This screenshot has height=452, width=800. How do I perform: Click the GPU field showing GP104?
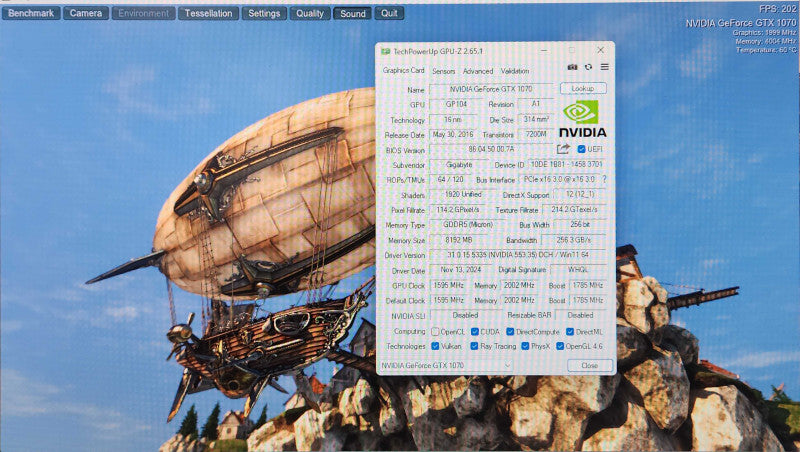(454, 104)
